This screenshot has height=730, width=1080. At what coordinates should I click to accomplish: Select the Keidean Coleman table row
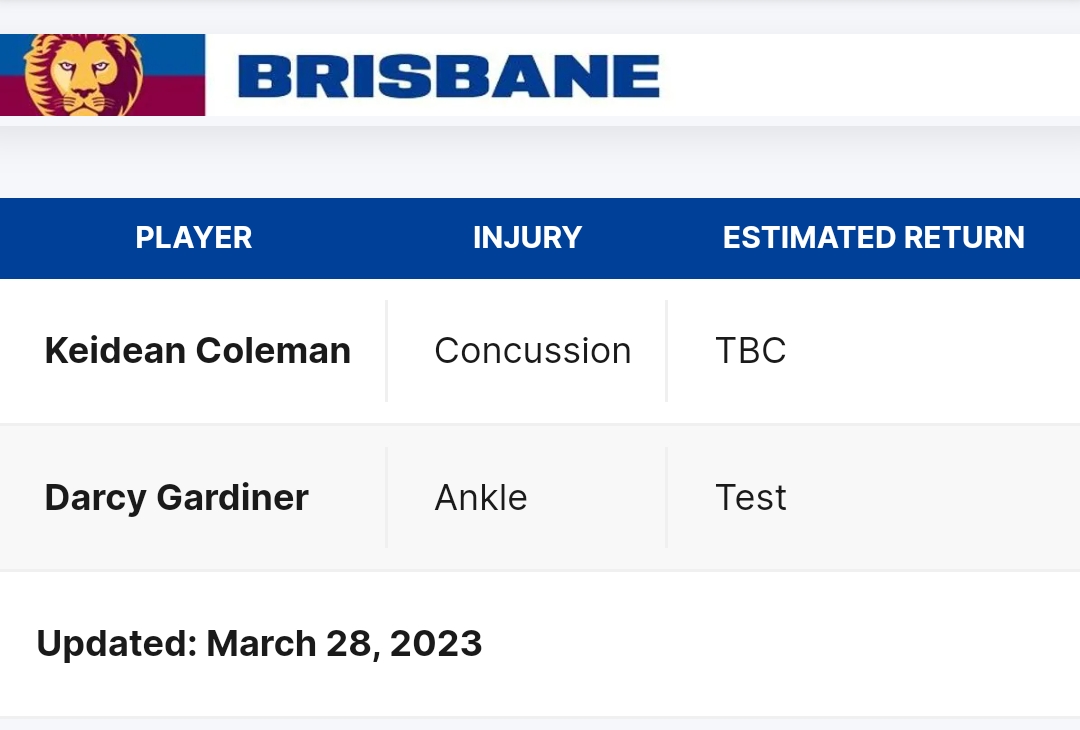[x=540, y=351]
